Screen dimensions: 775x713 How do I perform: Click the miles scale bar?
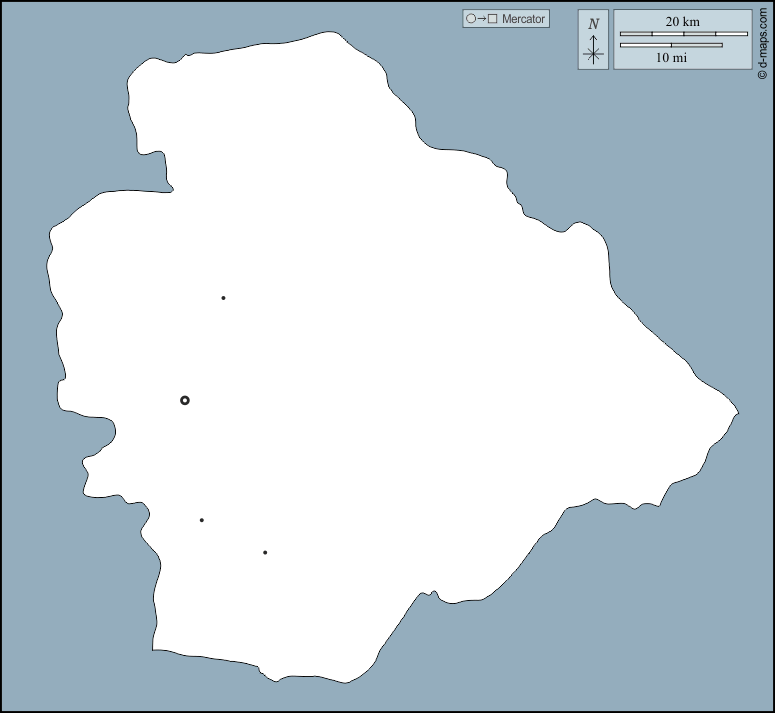click(671, 45)
